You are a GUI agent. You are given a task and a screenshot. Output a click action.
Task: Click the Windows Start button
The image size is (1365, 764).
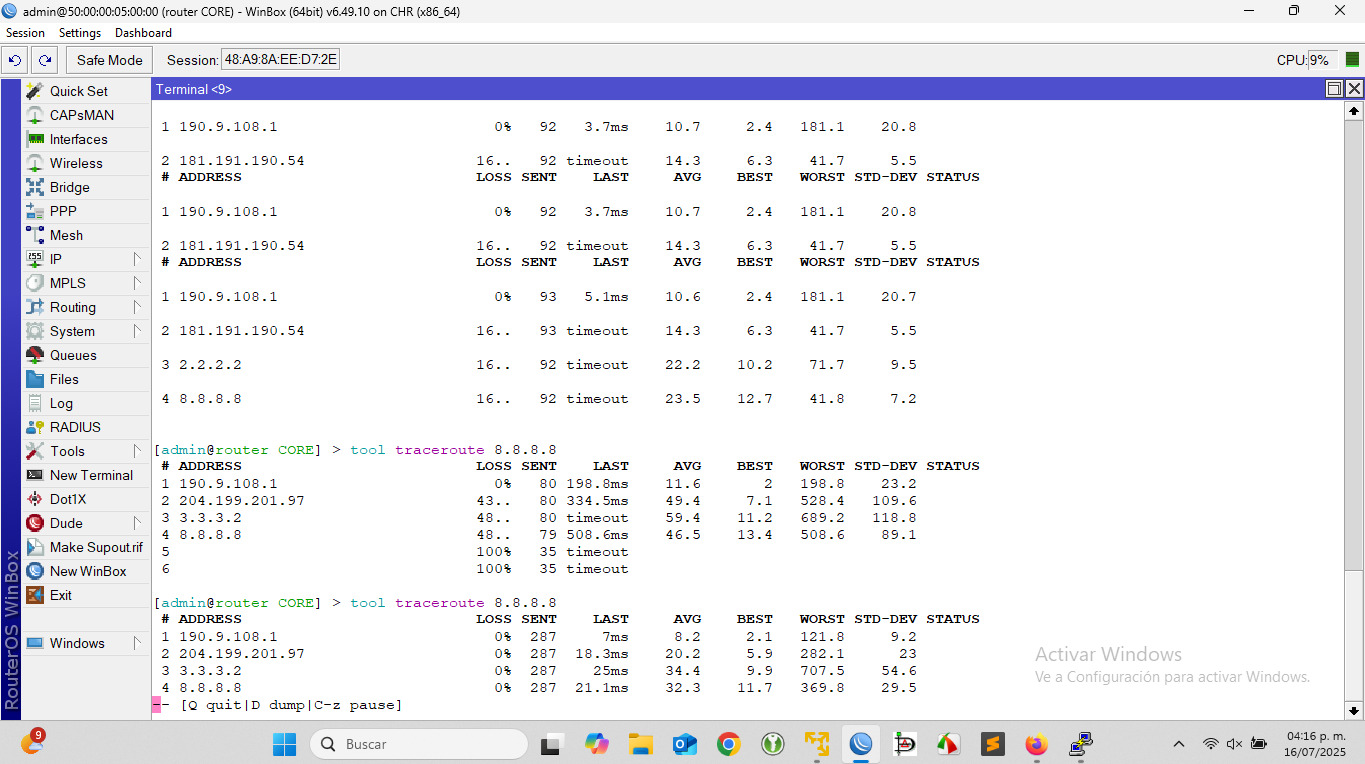[x=284, y=744]
